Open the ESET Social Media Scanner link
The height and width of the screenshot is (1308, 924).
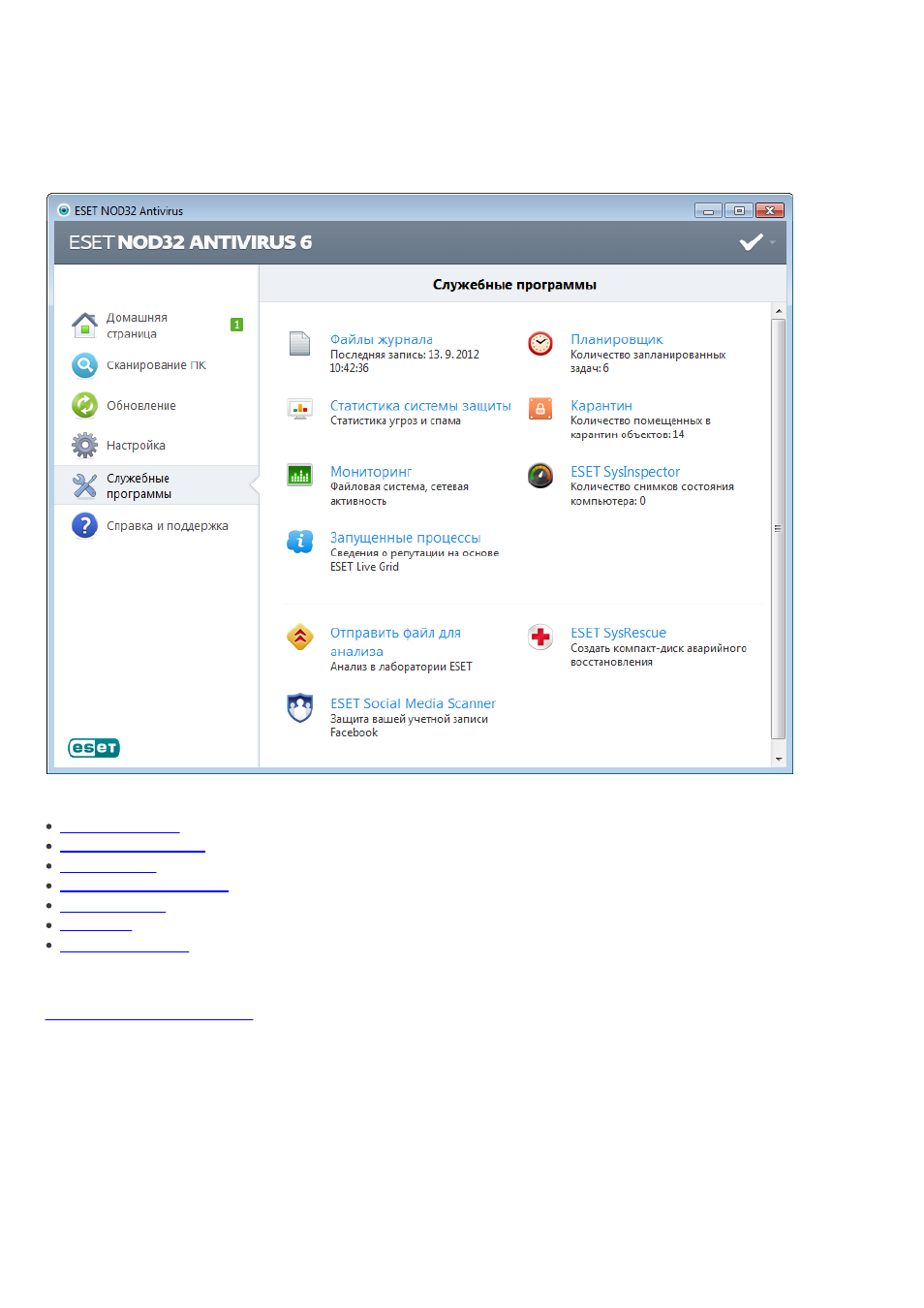(413, 703)
